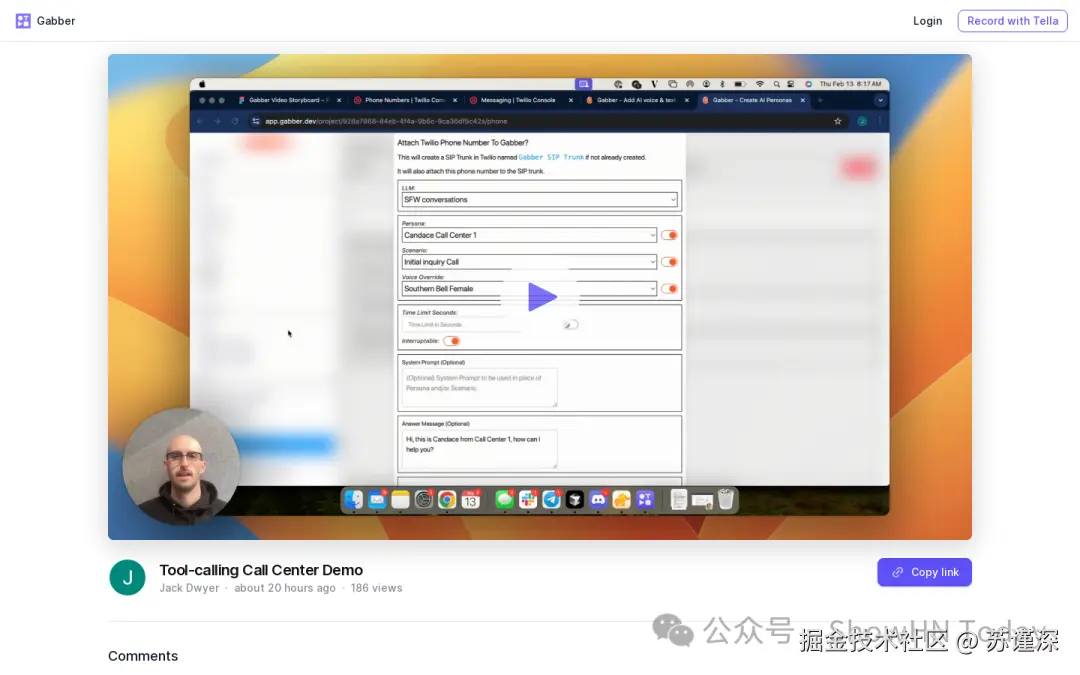
Task: Open Discord from the dock
Action: point(598,499)
